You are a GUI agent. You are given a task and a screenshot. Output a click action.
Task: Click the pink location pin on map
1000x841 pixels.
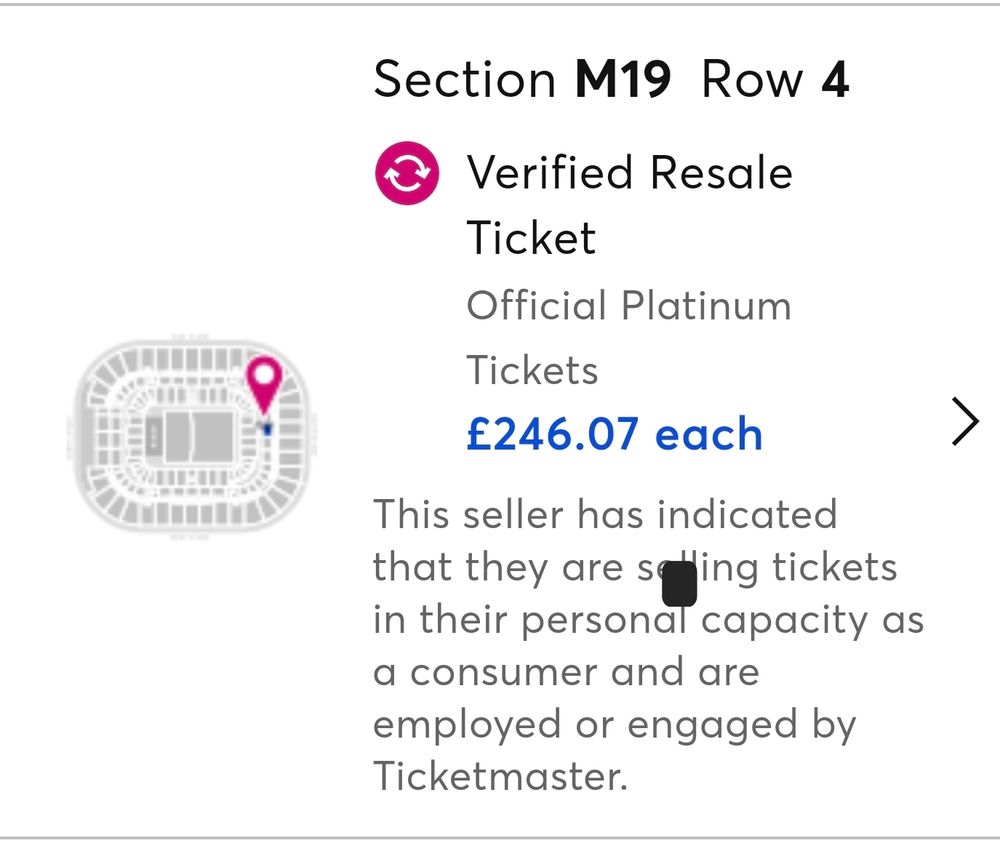[x=264, y=381]
